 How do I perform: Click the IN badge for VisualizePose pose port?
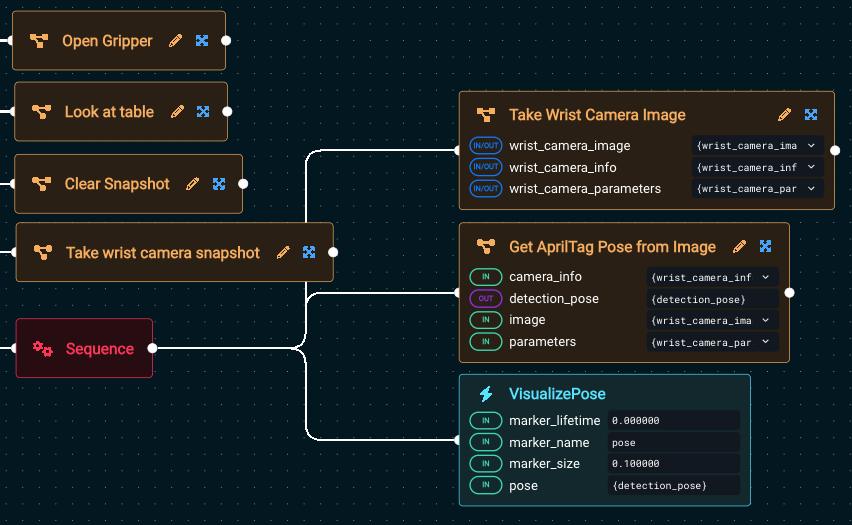pos(486,485)
